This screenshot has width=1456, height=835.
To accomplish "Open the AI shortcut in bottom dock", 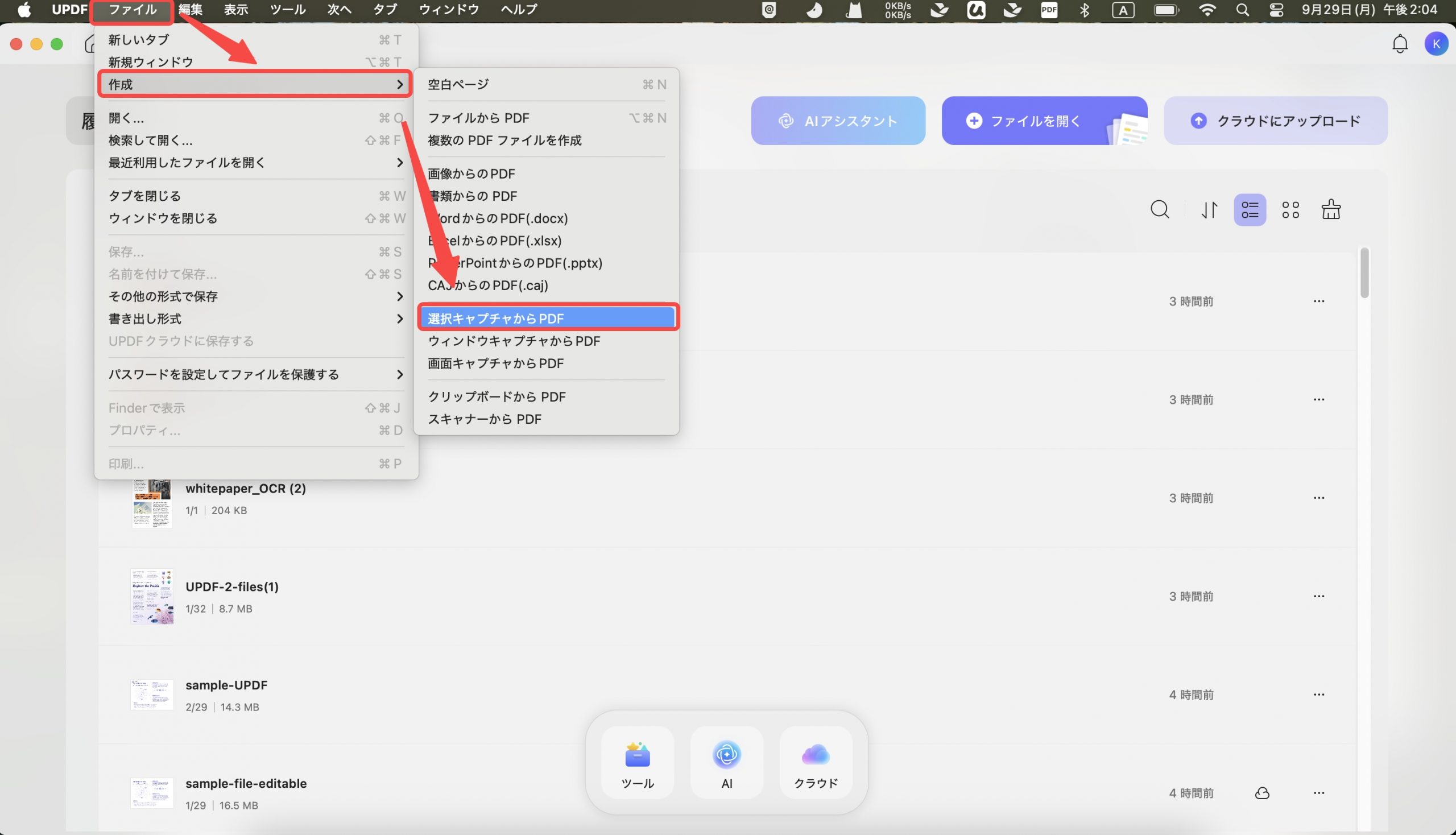I will point(726,763).
